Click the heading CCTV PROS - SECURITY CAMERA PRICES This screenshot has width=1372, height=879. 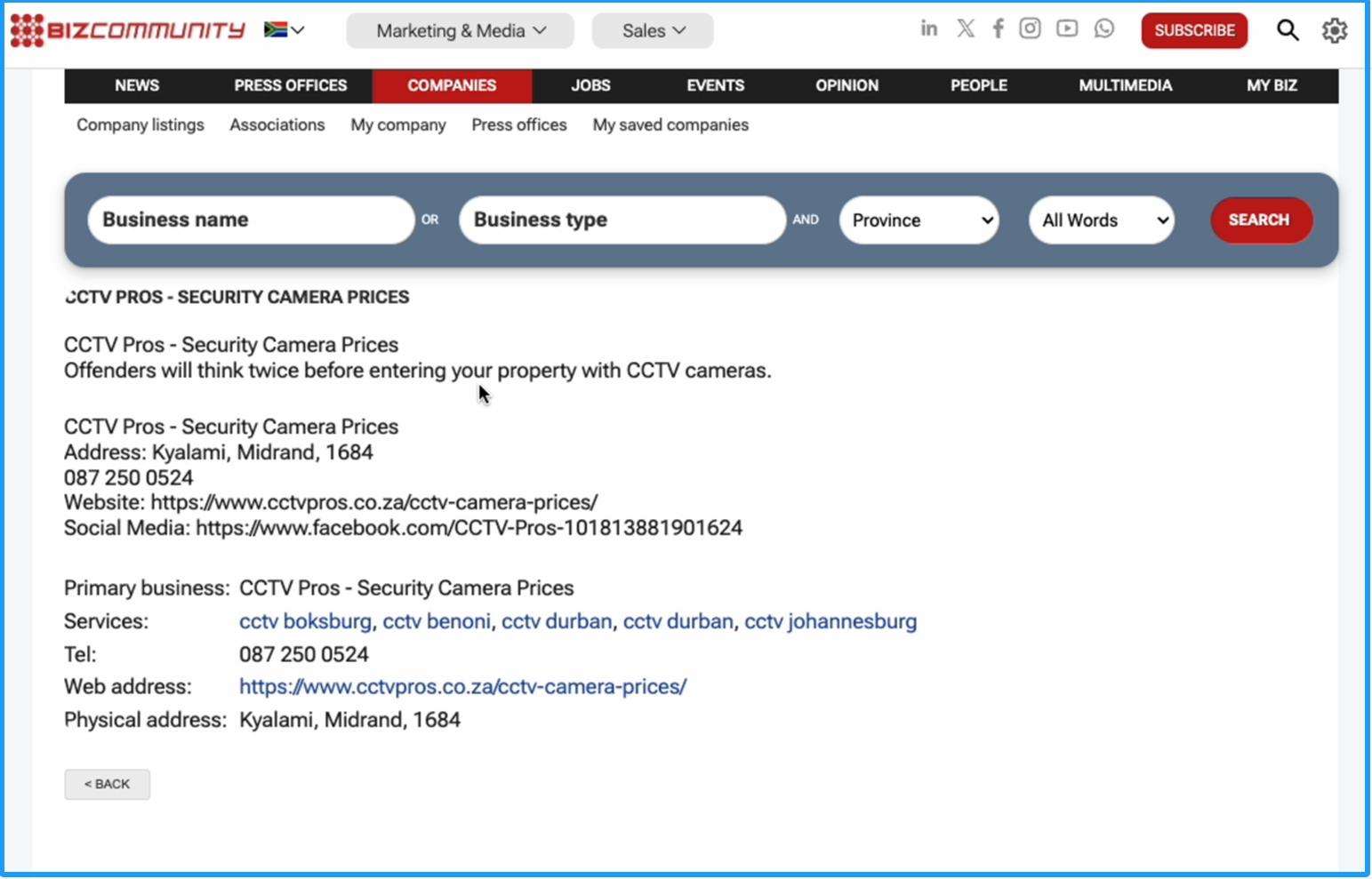237,297
